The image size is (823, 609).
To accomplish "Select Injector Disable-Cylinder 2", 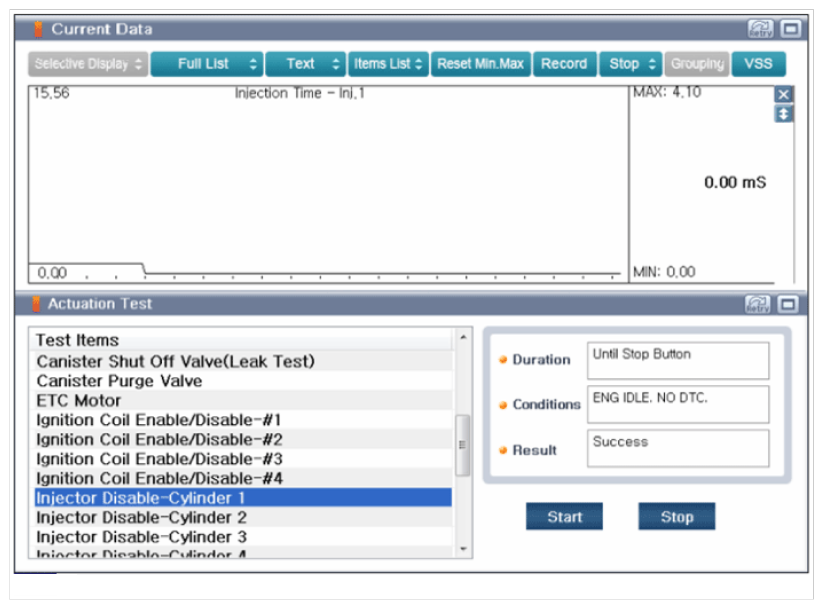I will pos(141,517).
